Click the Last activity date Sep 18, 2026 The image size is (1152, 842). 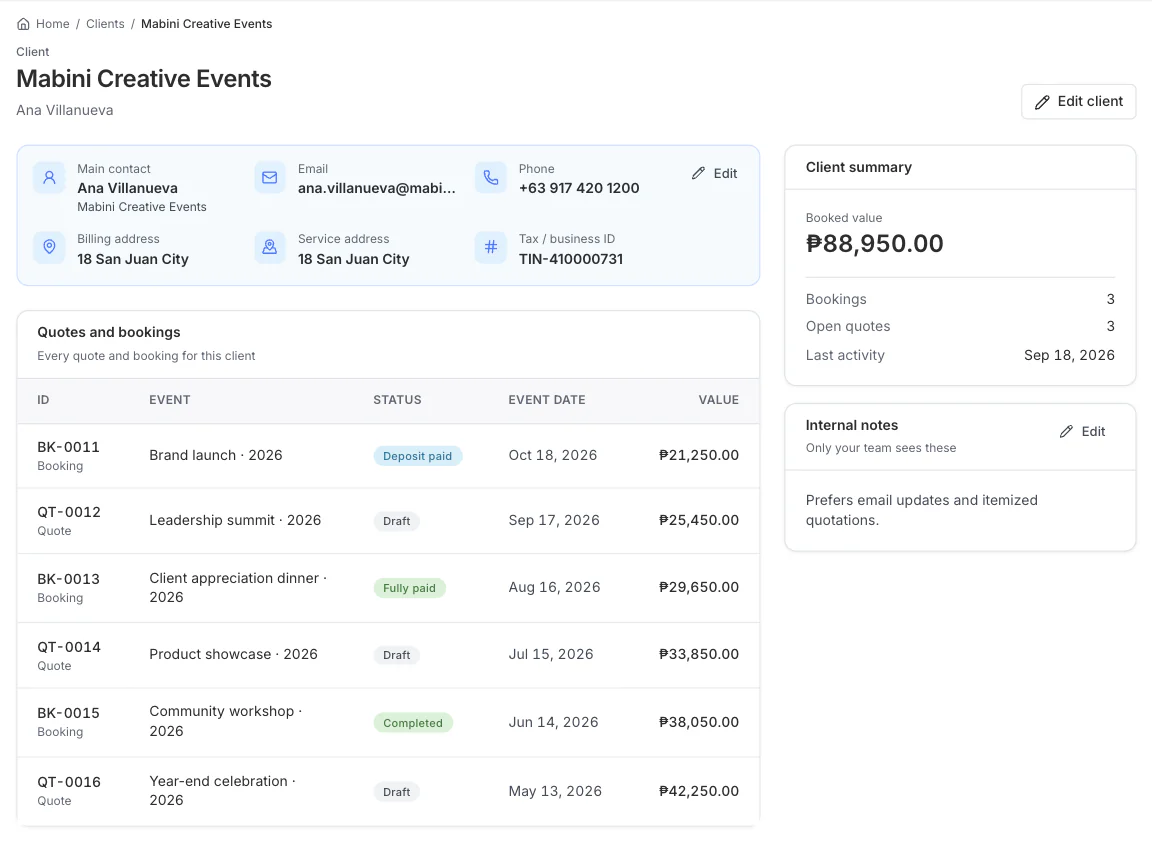(1069, 356)
